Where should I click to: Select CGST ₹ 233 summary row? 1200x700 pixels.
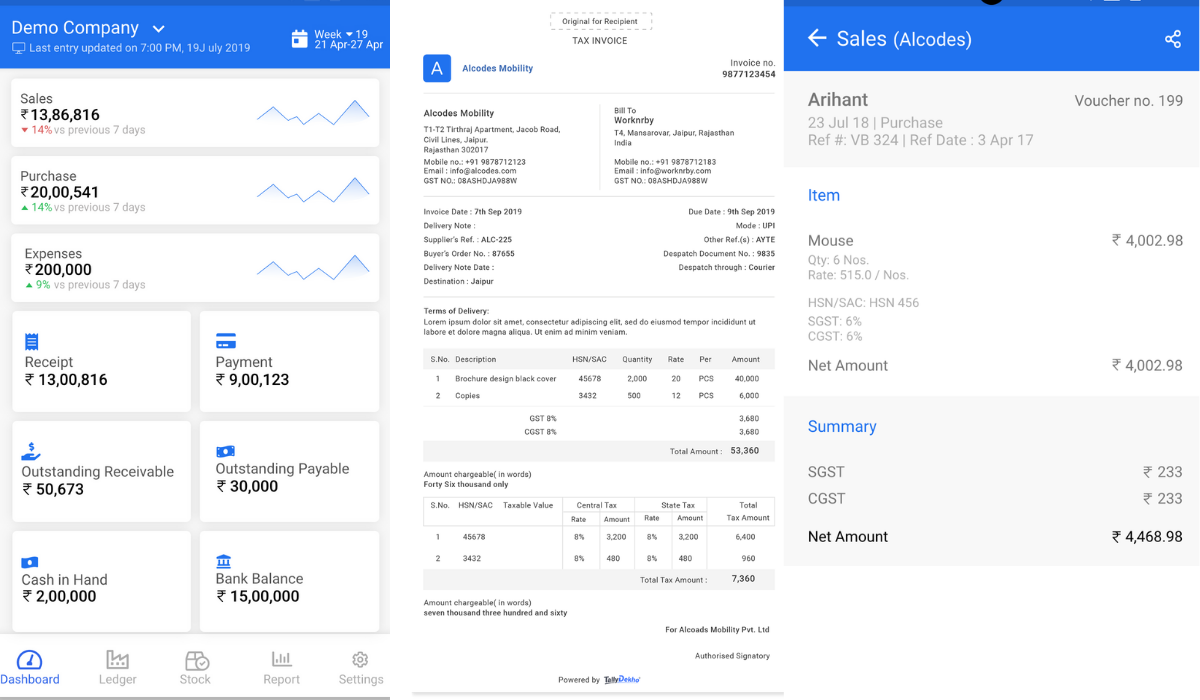995,499
